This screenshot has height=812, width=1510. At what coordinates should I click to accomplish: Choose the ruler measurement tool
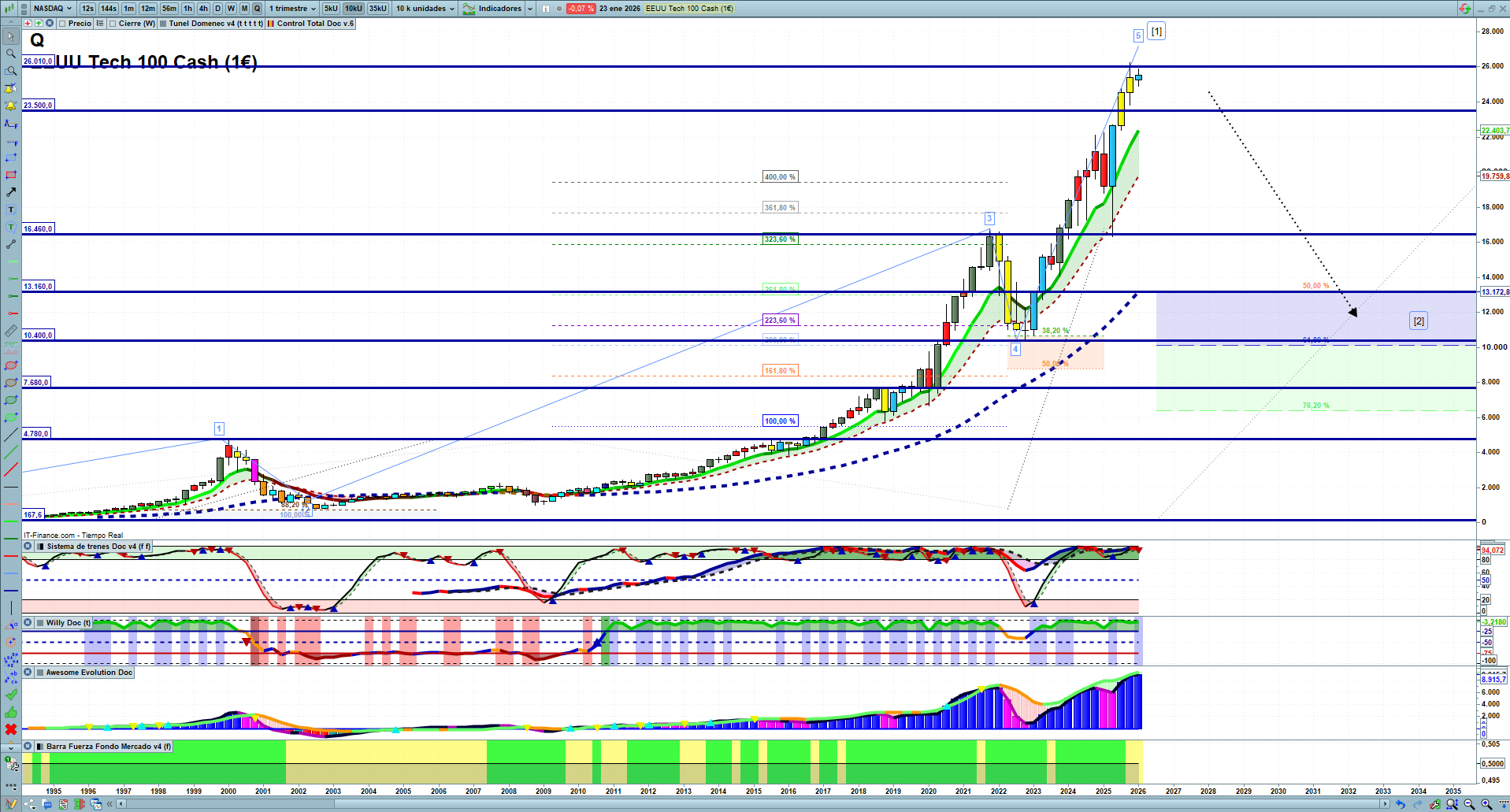point(11,331)
